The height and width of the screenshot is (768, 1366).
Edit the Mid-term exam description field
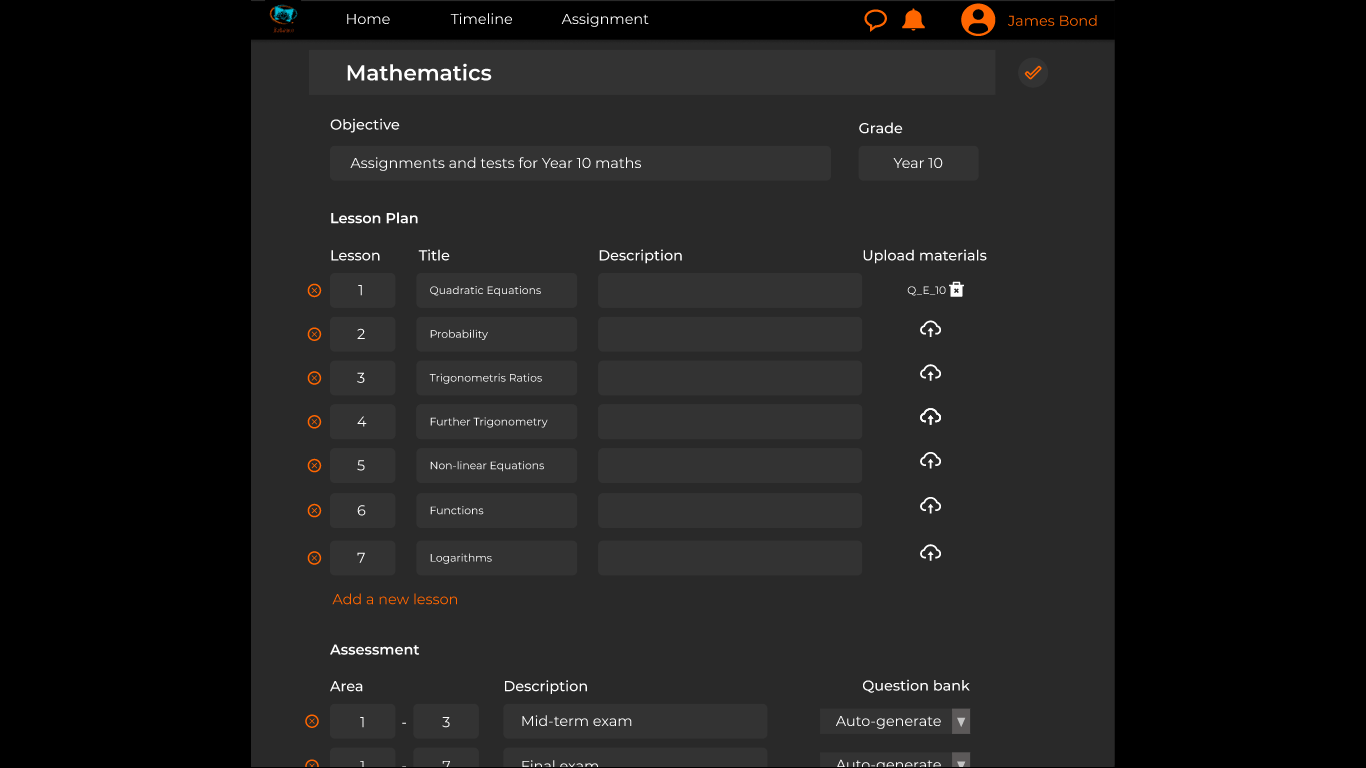pos(635,721)
